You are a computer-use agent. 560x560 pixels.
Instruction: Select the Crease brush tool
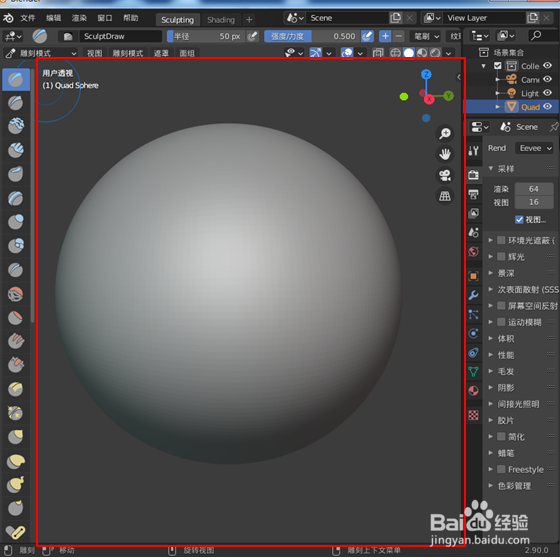tap(16, 269)
